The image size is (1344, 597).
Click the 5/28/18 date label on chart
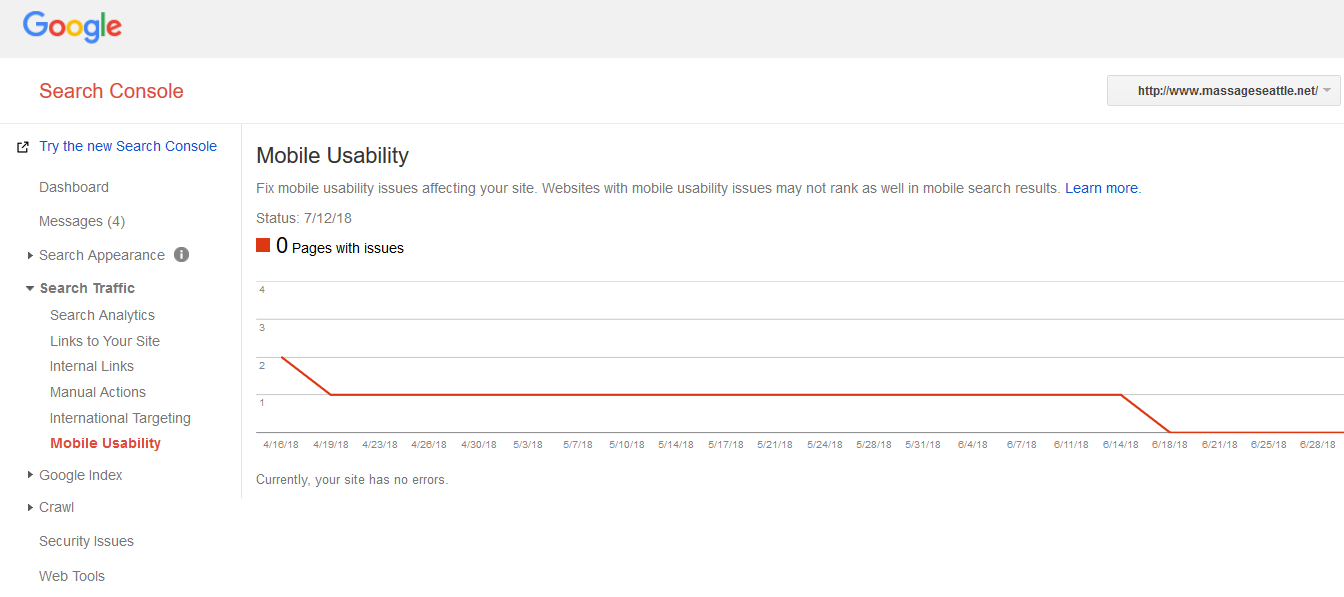[x=874, y=445]
